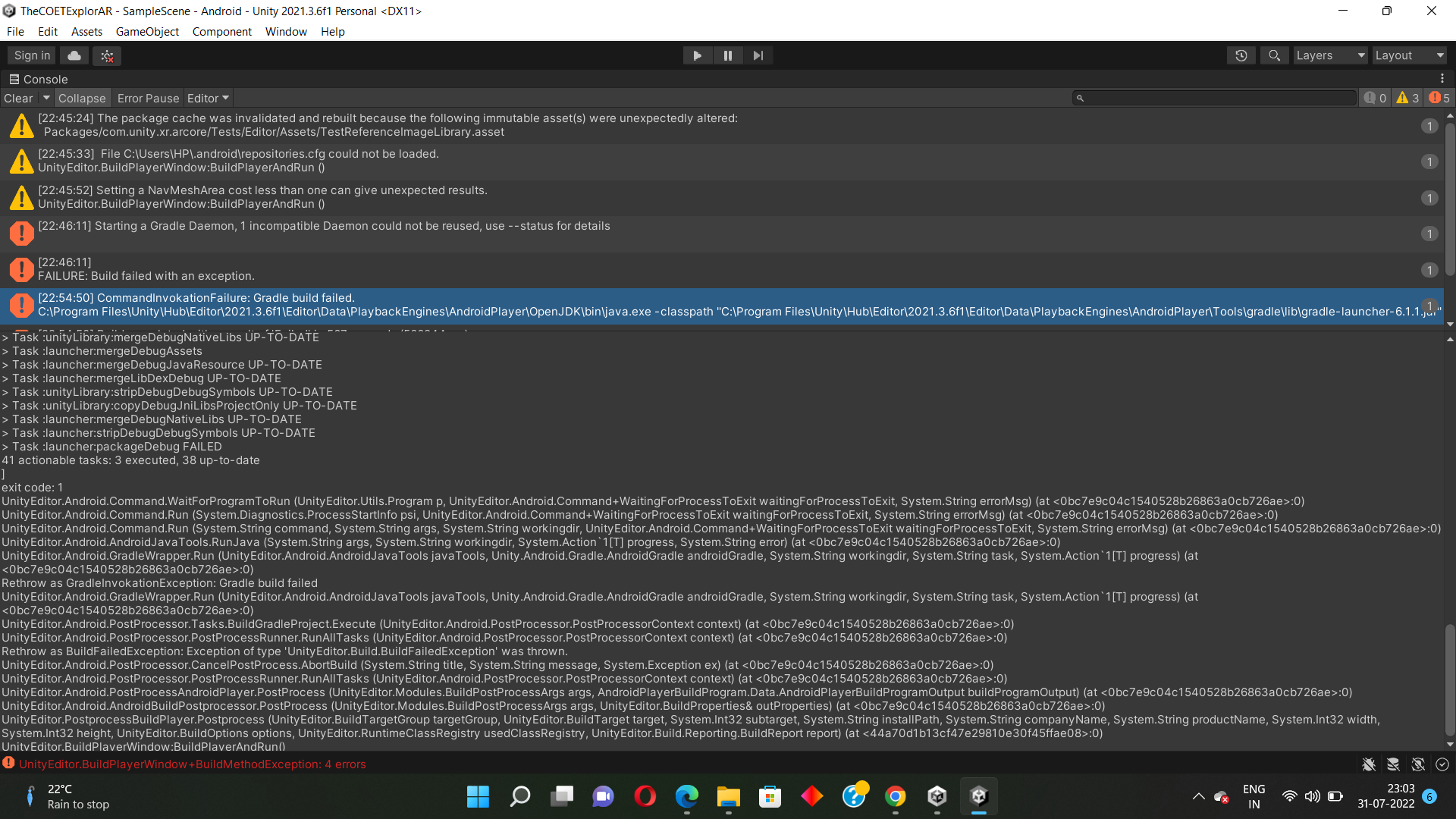Viewport: 1456px width, 819px height.
Task: Toggle error messages filter showing 5
Action: (1439, 98)
